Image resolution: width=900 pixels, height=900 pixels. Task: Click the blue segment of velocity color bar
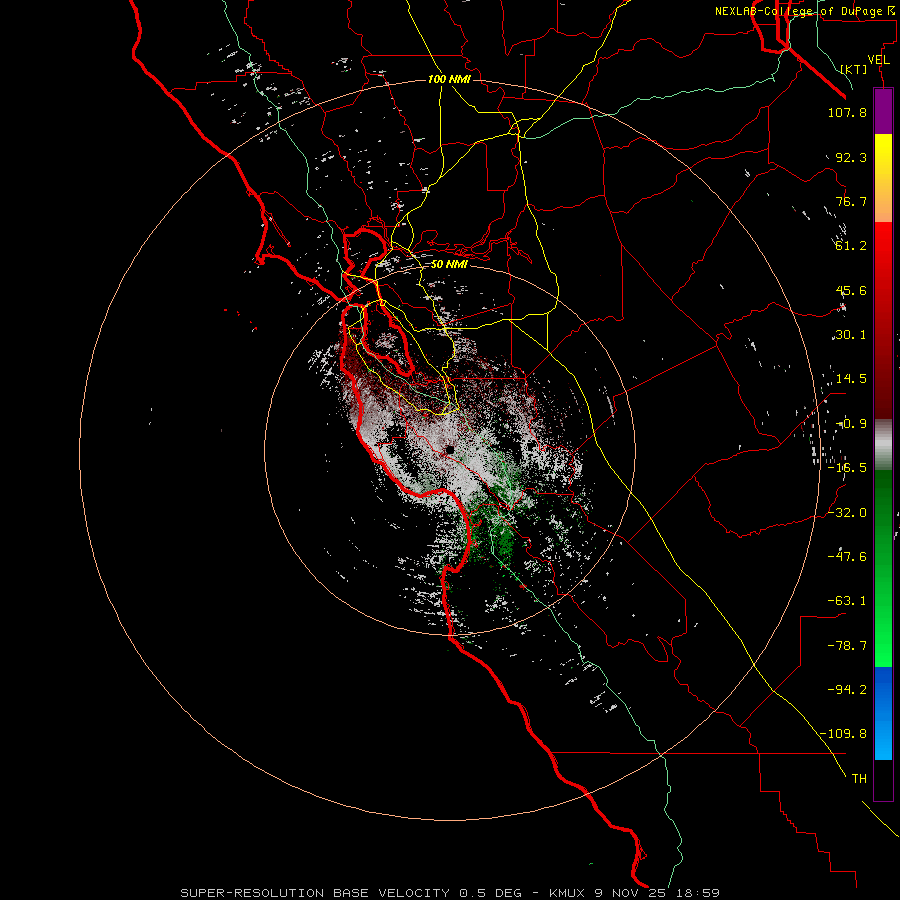[883, 713]
